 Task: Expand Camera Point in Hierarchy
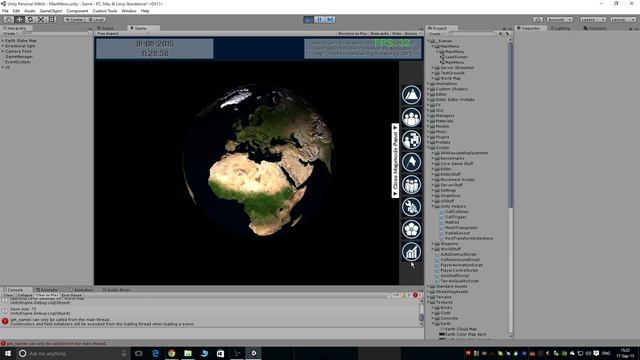pos(2,51)
